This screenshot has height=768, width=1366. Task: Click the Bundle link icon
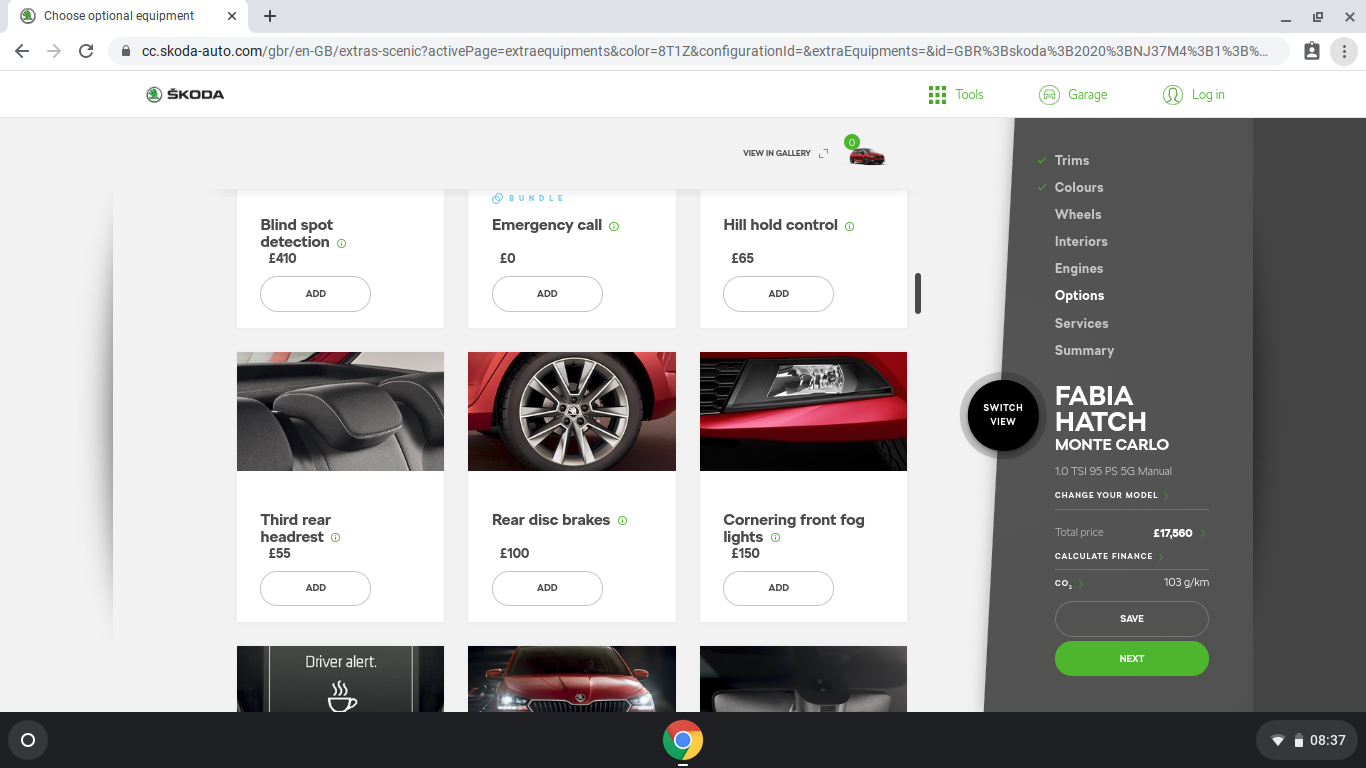click(497, 198)
